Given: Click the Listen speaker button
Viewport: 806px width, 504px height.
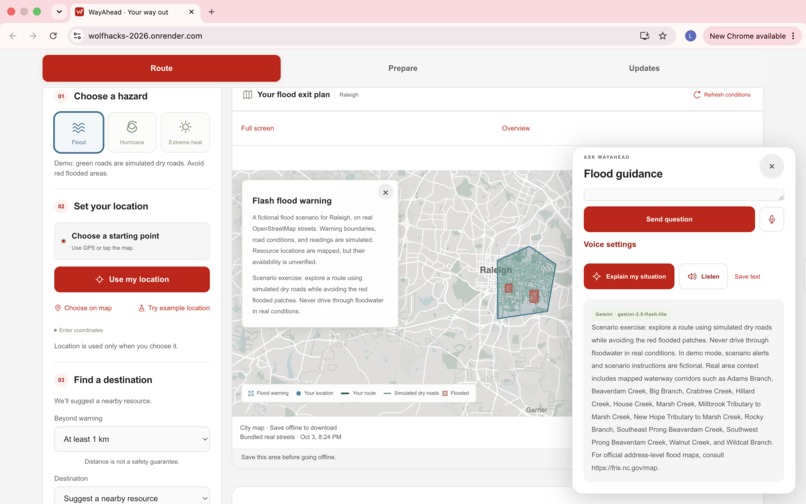Looking at the screenshot, I should click(x=703, y=276).
